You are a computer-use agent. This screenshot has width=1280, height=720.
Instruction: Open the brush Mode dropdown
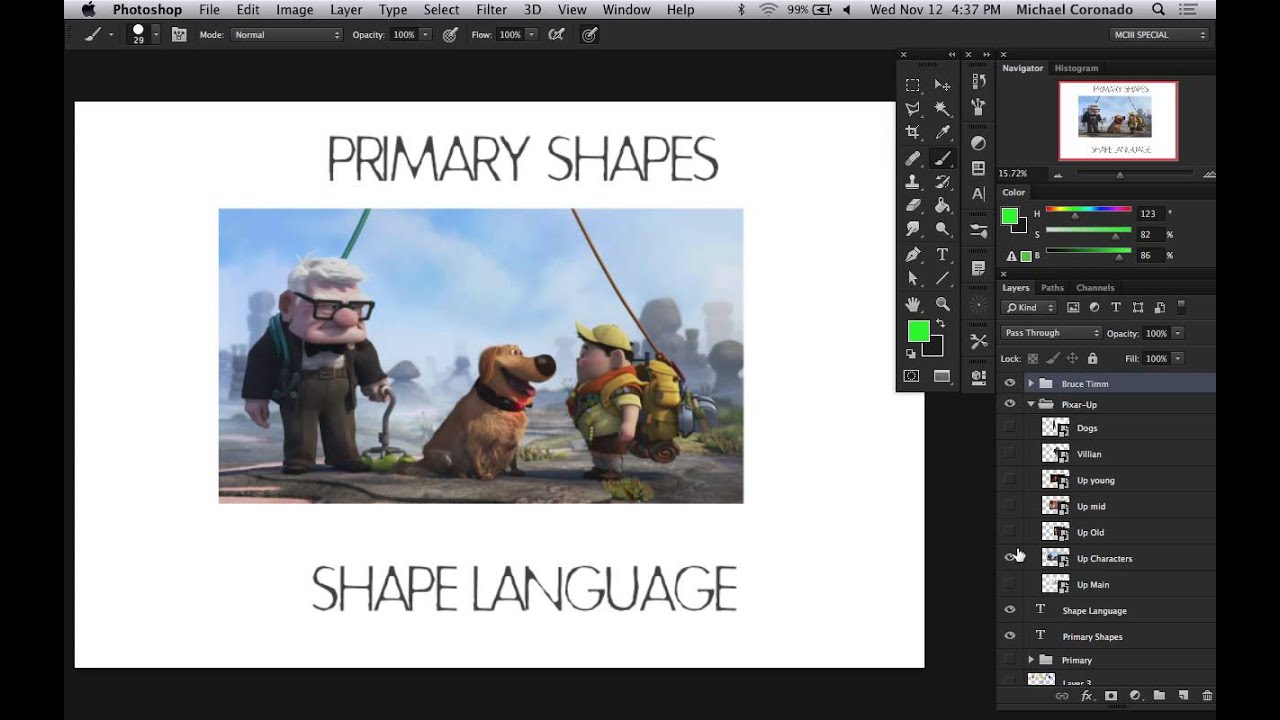(x=287, y=34)
